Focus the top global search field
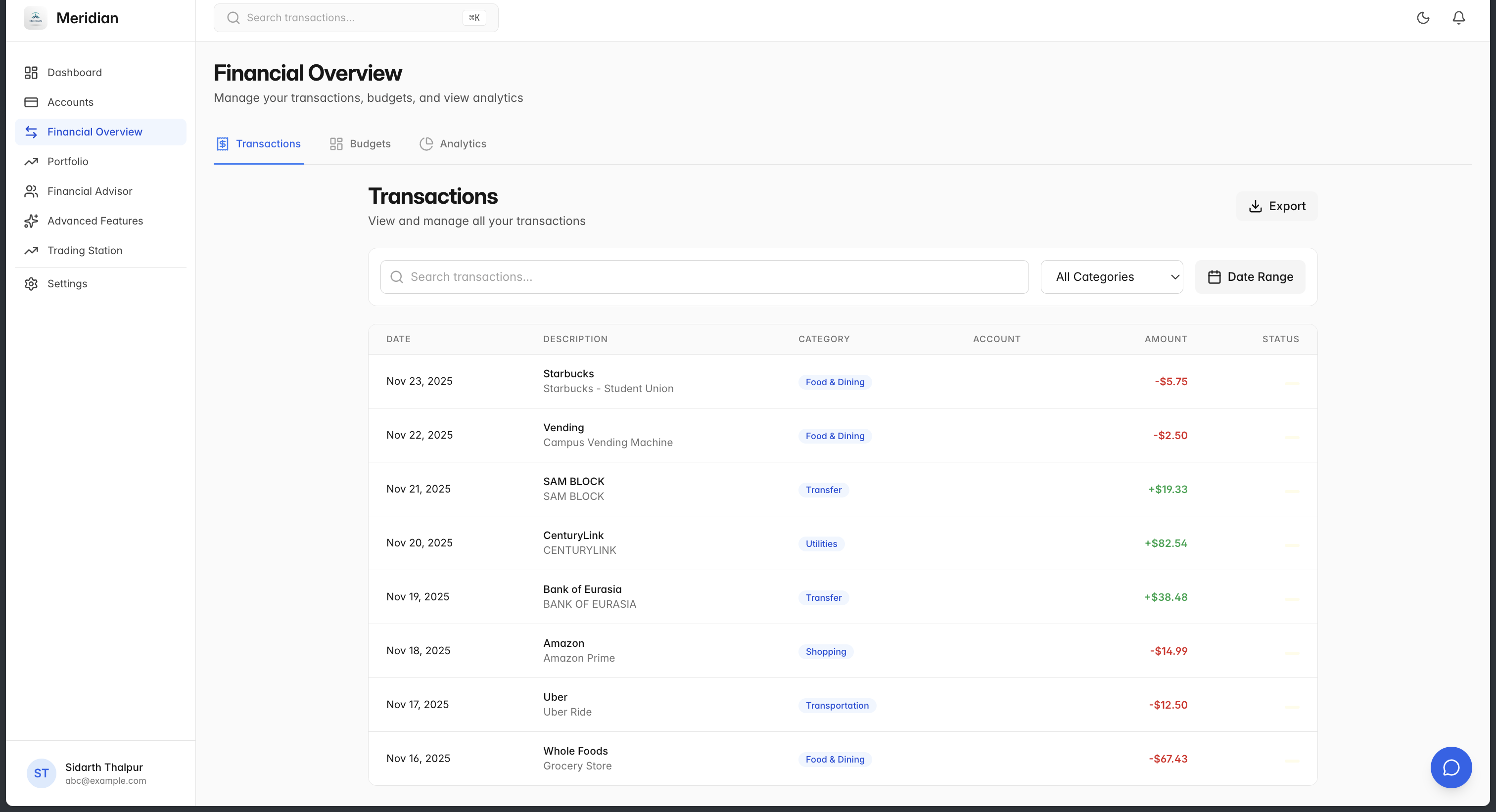Image resolution: width=1496 pixels, height=812 pixels. (x=348, y=18)
